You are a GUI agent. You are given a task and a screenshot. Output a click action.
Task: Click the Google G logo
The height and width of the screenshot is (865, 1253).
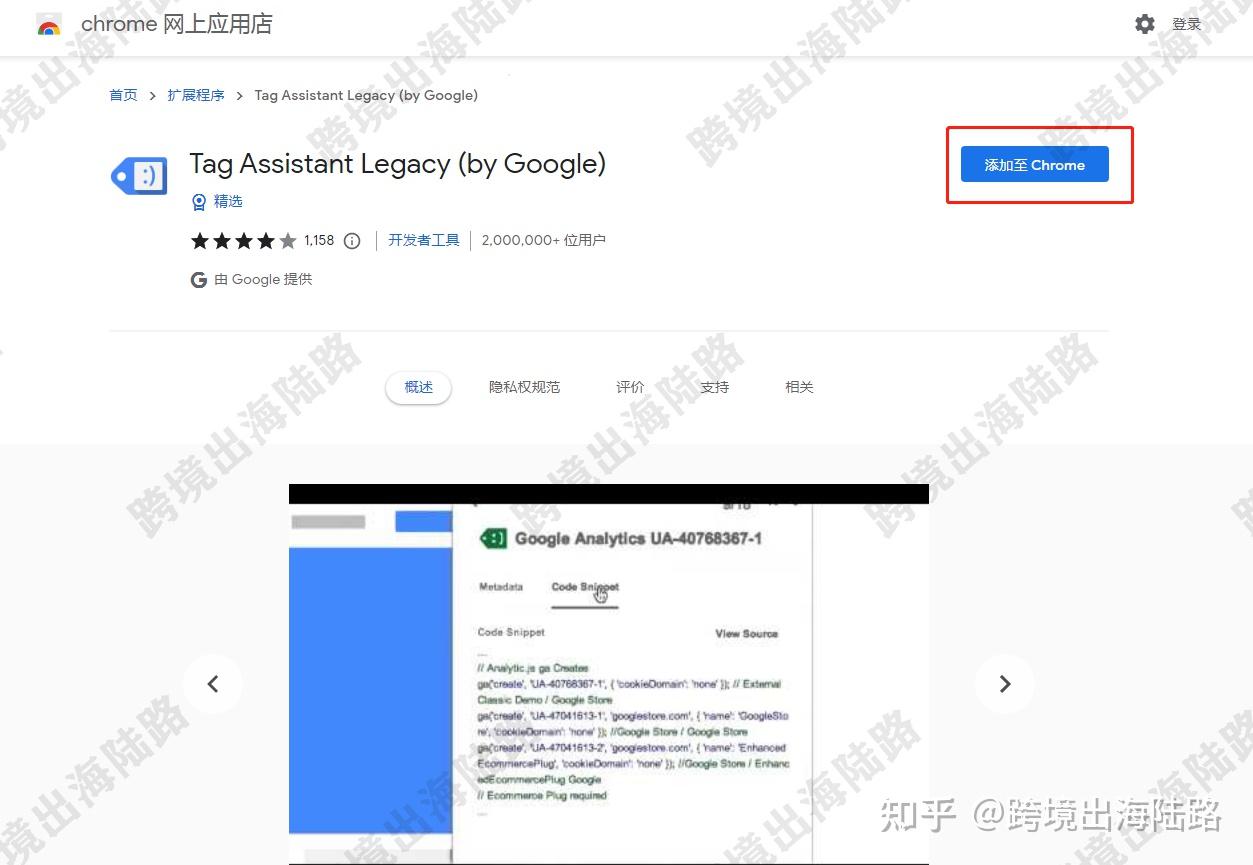(199, 280)
